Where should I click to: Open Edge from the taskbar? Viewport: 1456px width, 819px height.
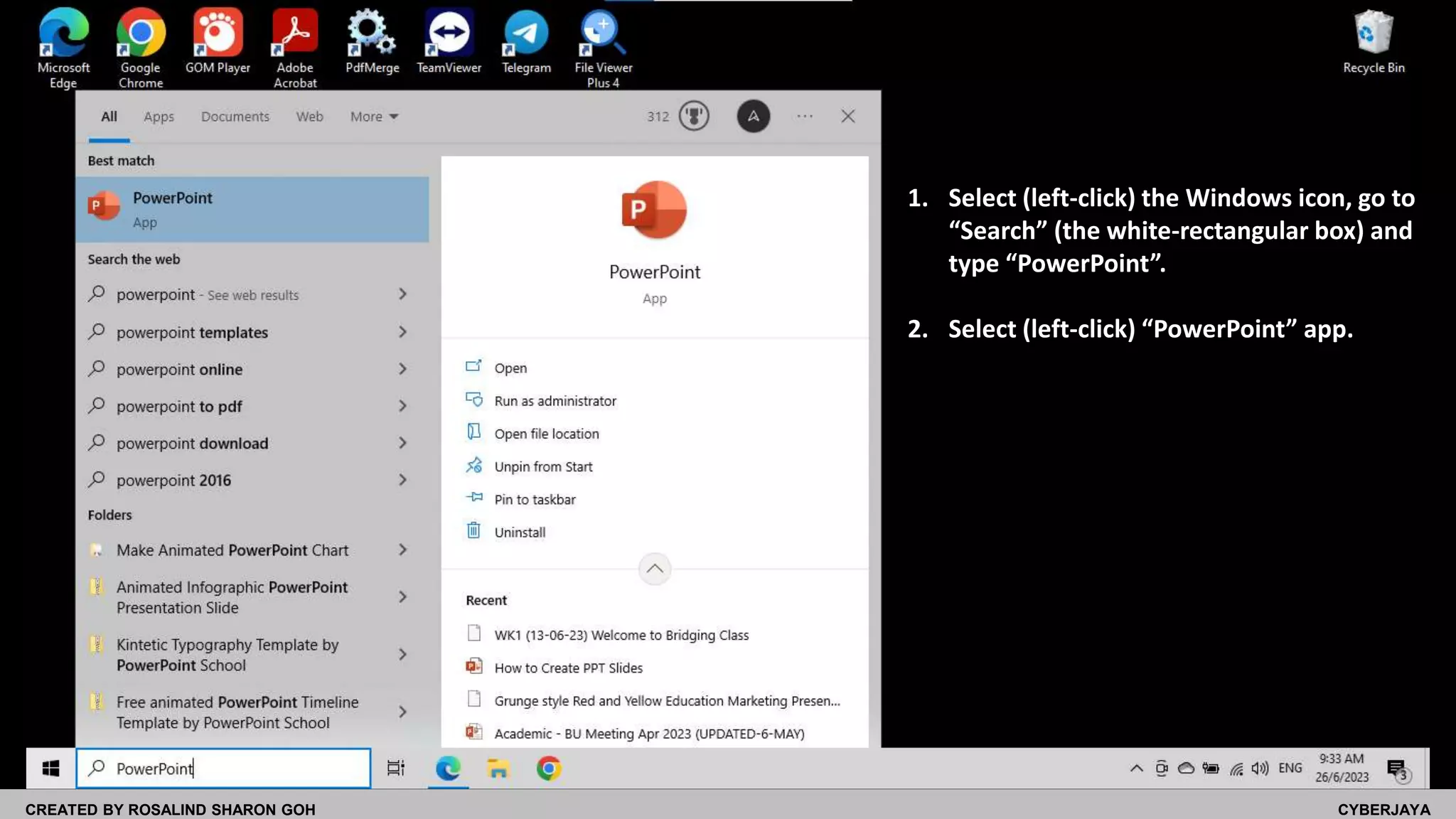click(x=448, y=769)
